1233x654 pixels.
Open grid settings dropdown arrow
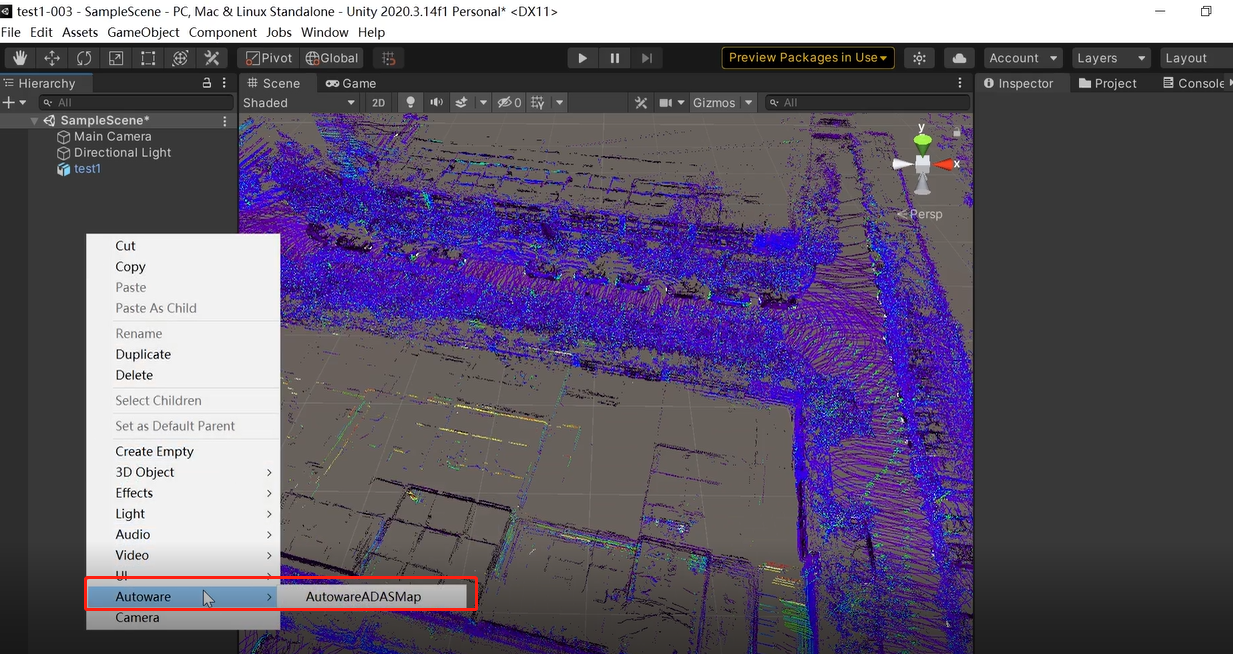click(x=559, y=102)
